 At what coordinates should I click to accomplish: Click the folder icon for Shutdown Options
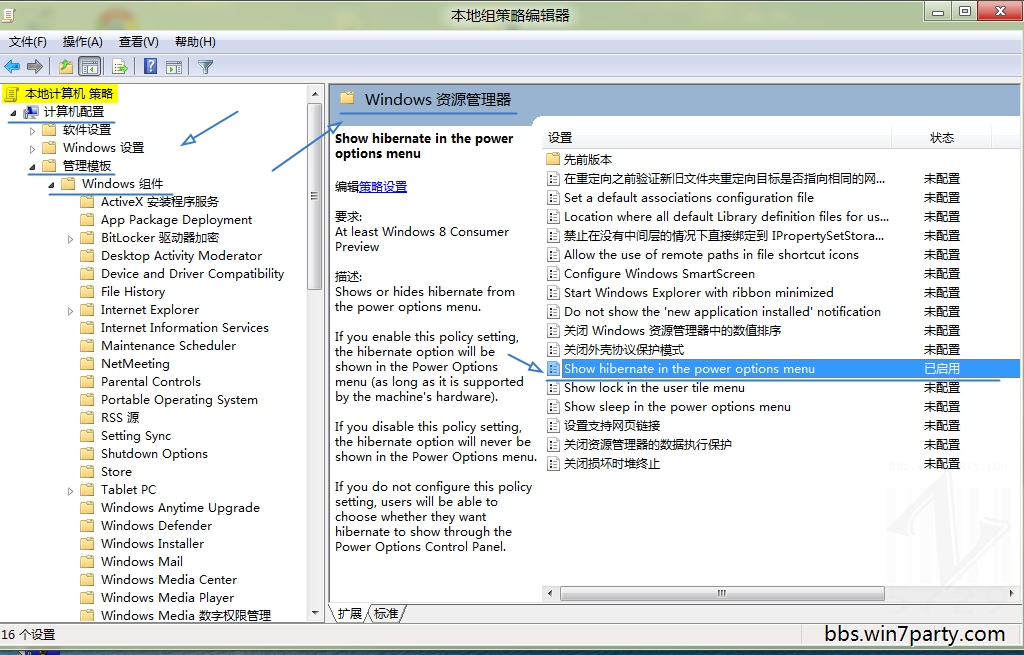87,453
